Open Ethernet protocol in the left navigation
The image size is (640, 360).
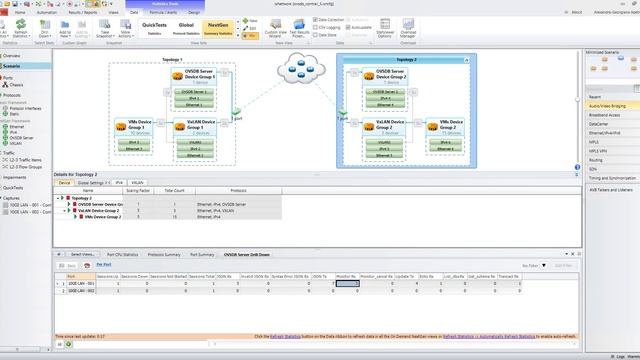tap(13, 127)
